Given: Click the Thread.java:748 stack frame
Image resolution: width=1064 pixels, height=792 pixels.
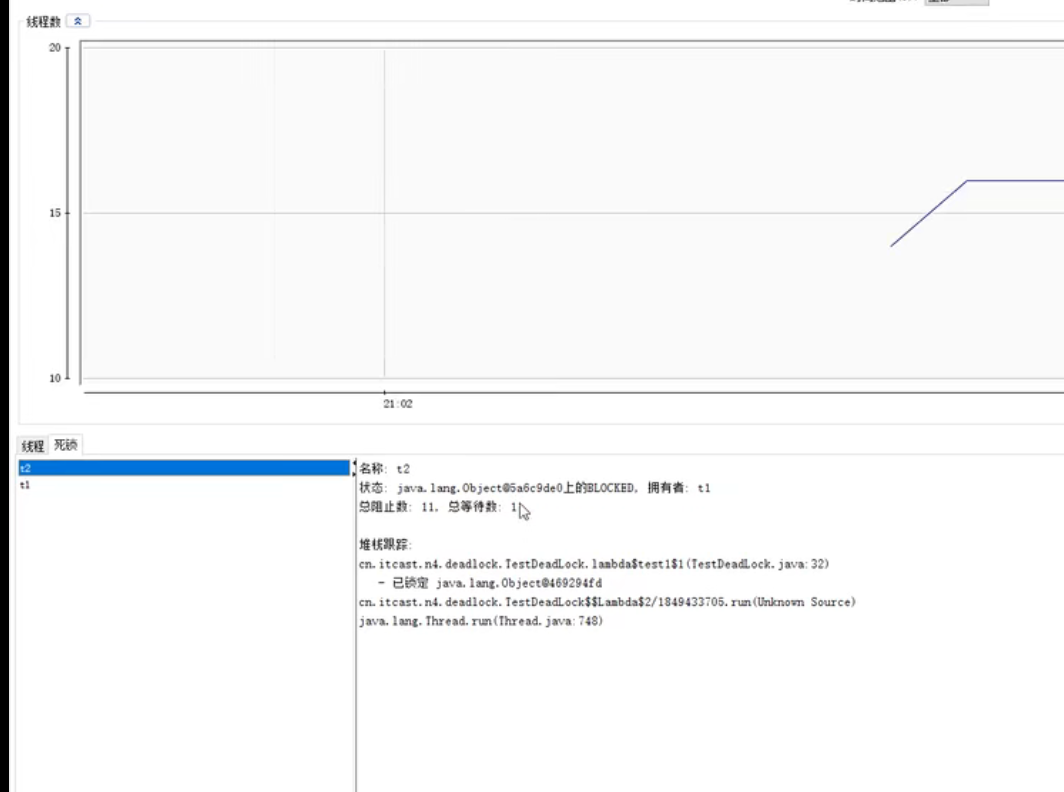Looking at the screenshot, I should pyautogui.click(x=480, y=620).
